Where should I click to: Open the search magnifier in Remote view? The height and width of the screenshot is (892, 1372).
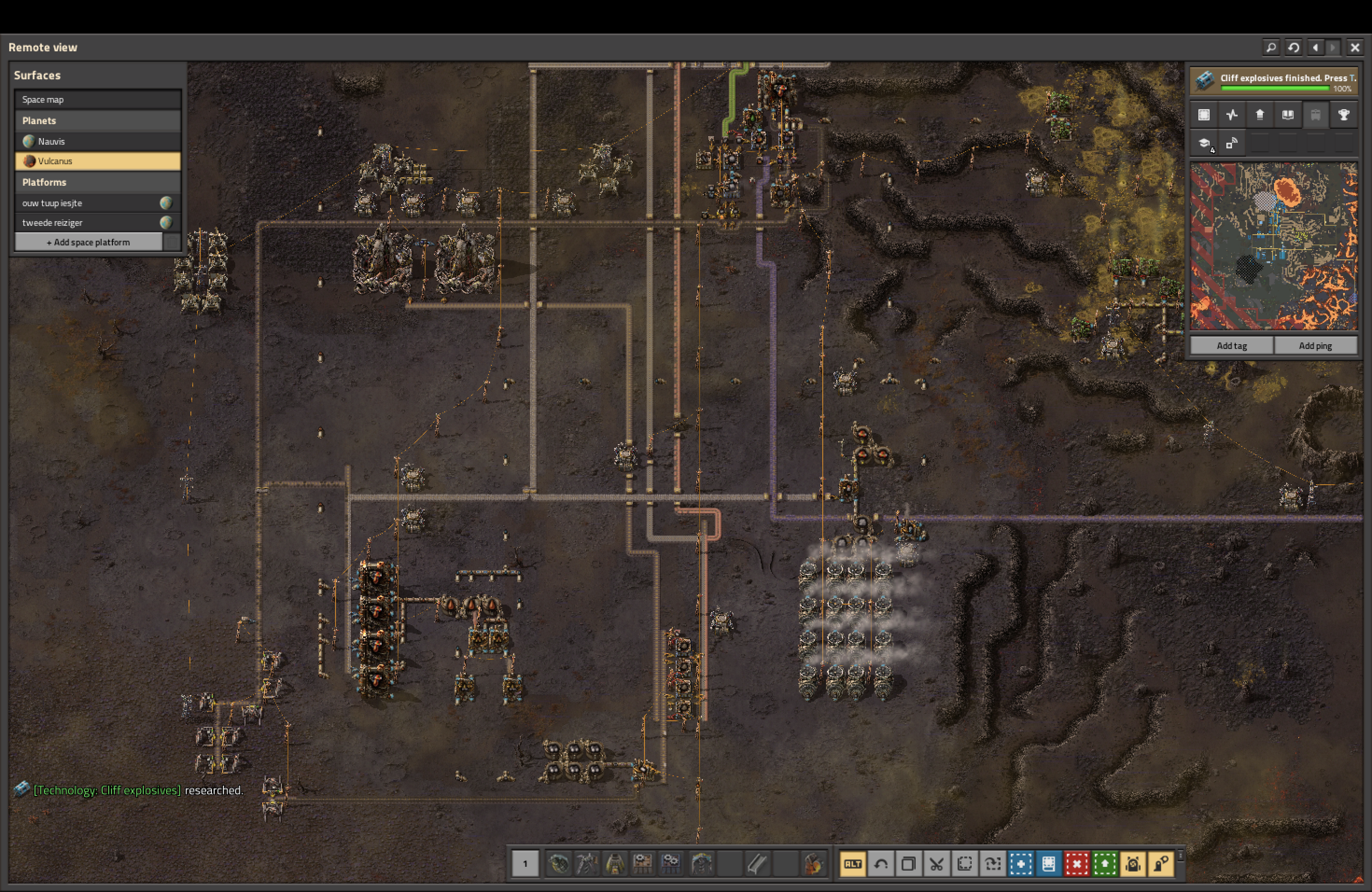(1271, 47)
